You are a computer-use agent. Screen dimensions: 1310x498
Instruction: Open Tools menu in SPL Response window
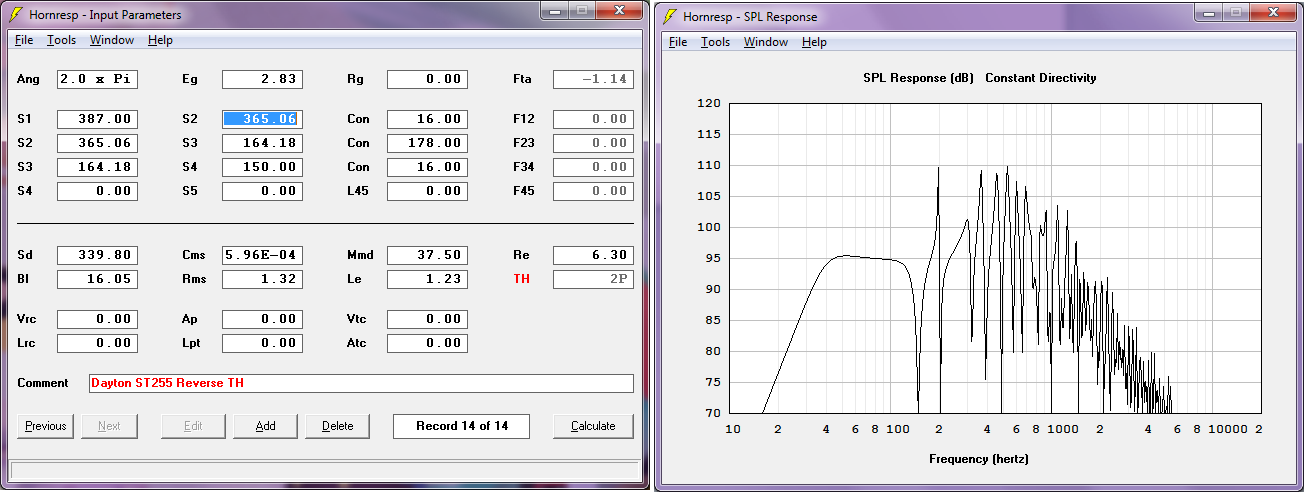[716, 42]
